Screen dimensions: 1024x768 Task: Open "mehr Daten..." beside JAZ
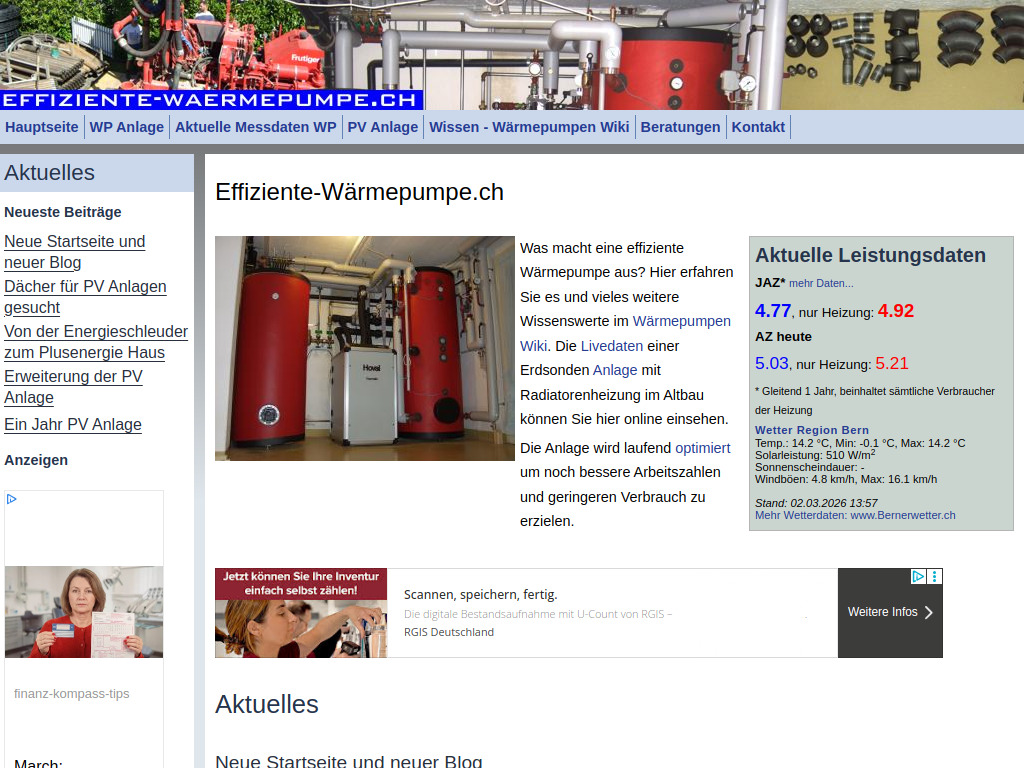(x=821, y=283)
